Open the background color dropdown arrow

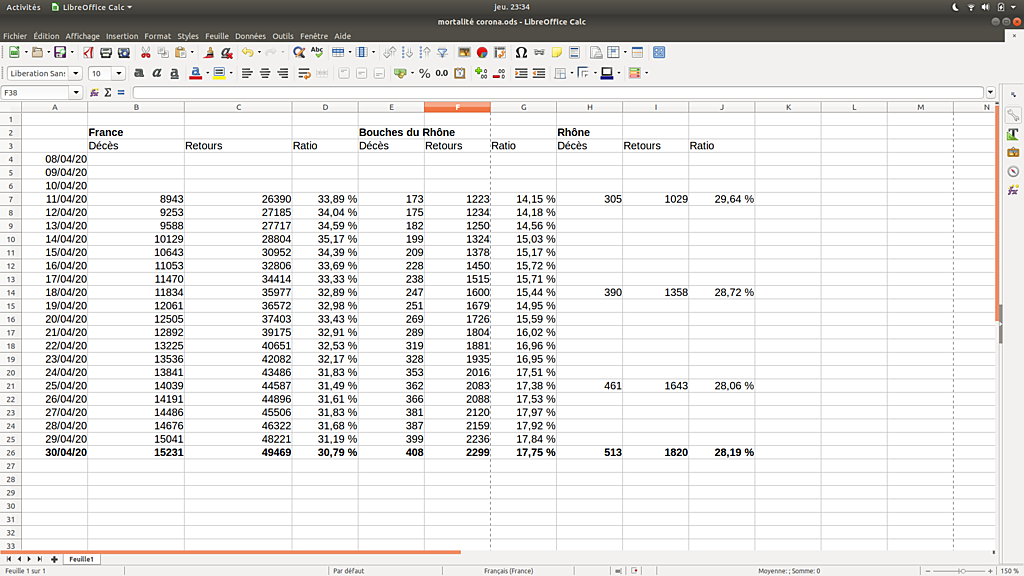click(x=231, y=73)
